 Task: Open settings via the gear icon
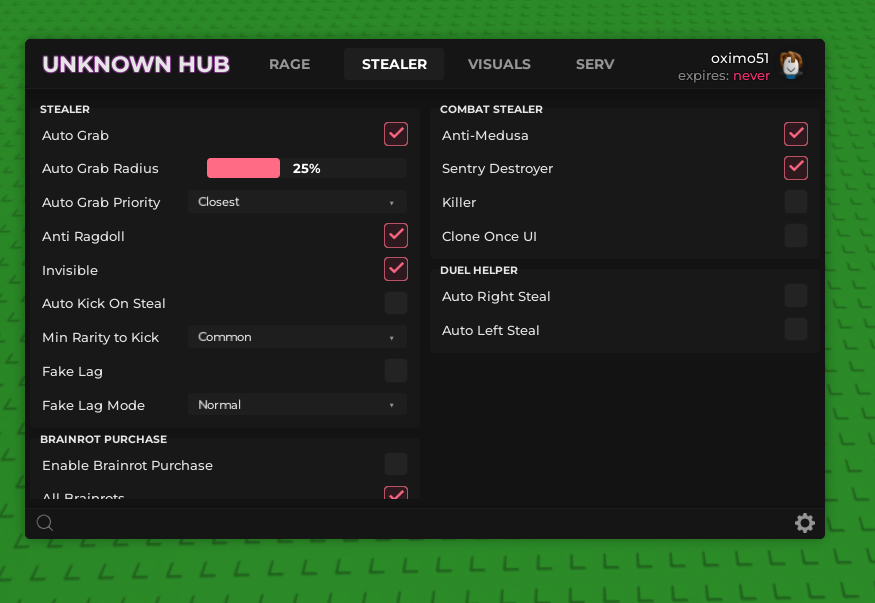804,523
